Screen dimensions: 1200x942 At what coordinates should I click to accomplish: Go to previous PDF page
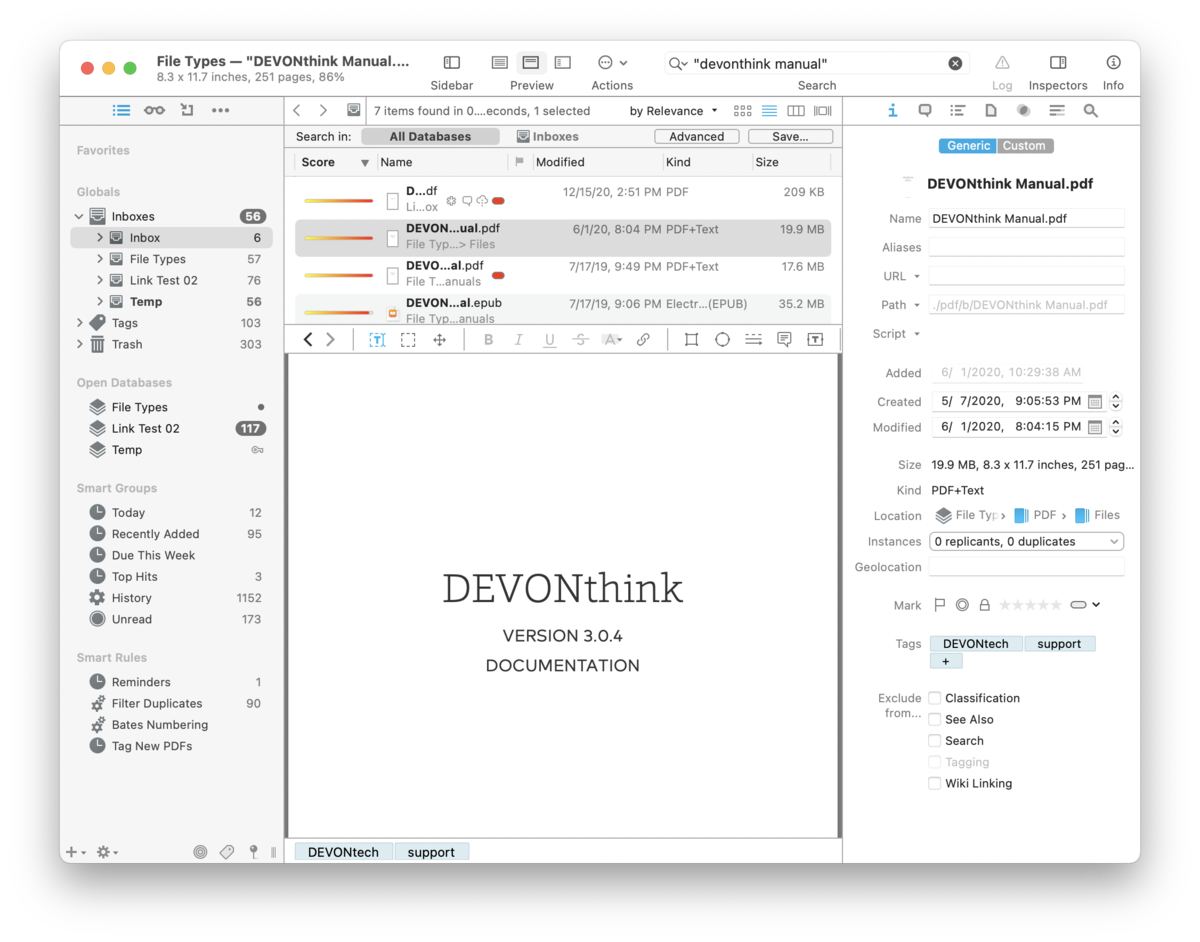(308, 340)
